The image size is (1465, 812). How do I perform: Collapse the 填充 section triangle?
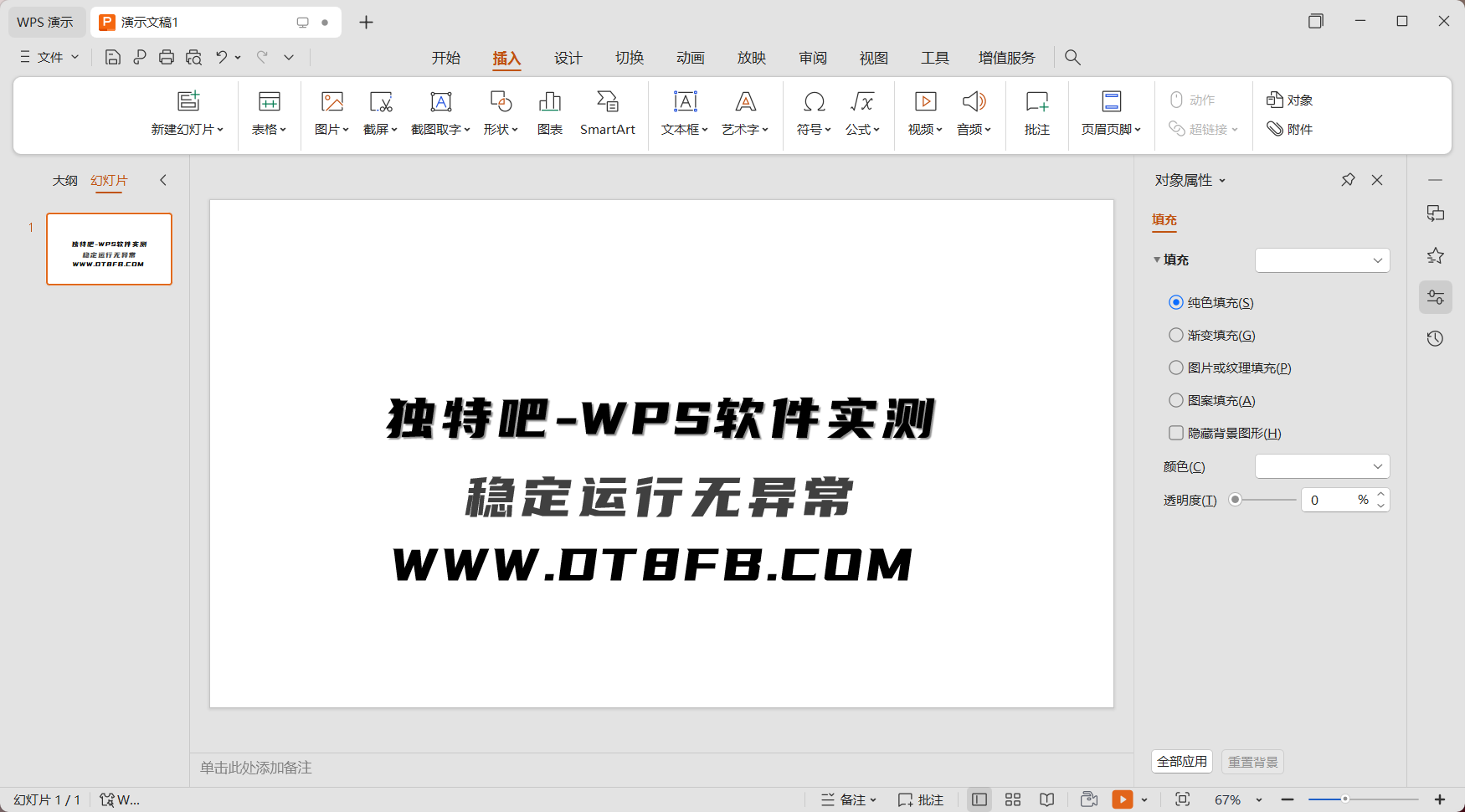tap(1157, 260)
